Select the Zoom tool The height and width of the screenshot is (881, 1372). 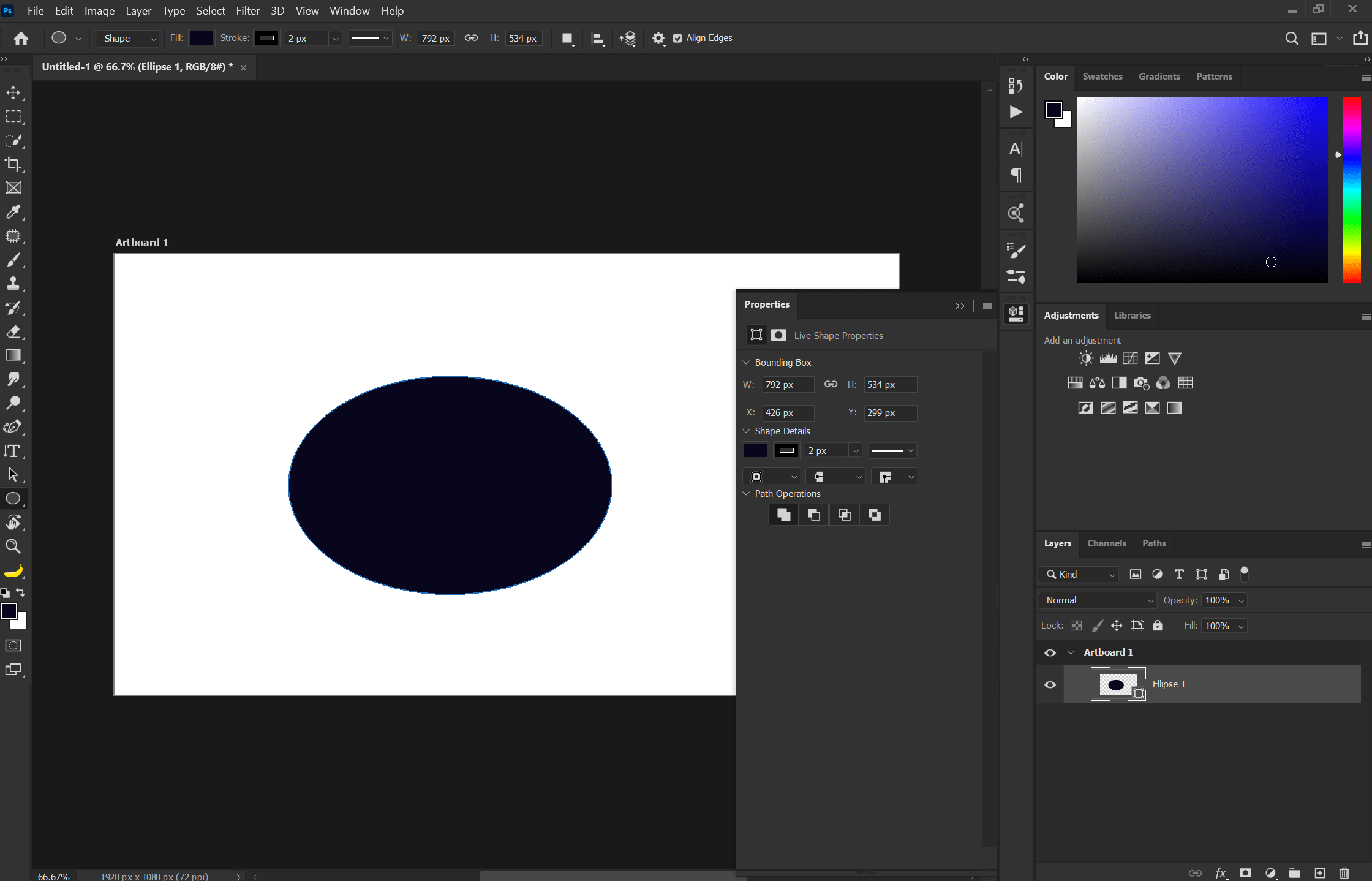[13, 546]
